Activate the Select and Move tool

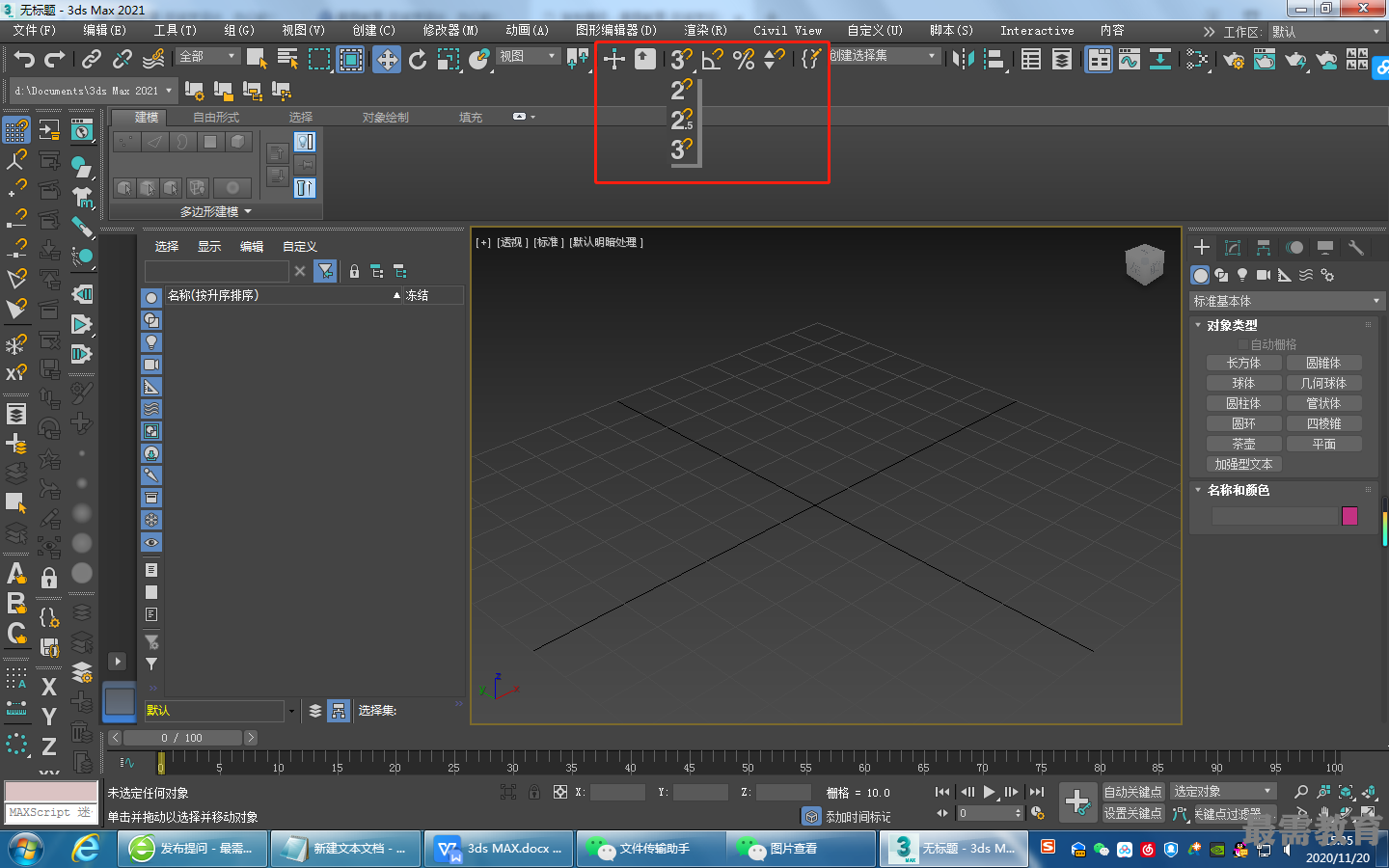tap(387, 60)
